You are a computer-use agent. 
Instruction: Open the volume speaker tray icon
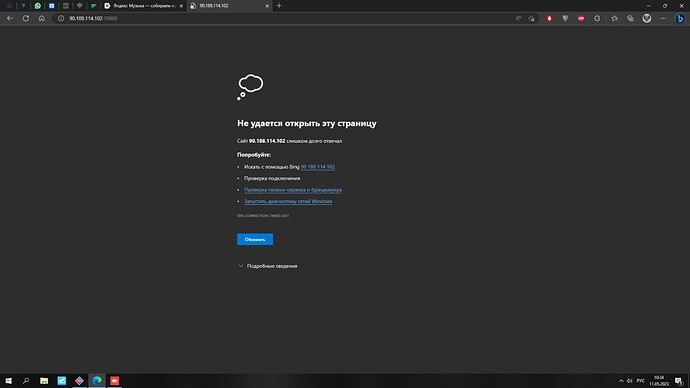[630, 381]
